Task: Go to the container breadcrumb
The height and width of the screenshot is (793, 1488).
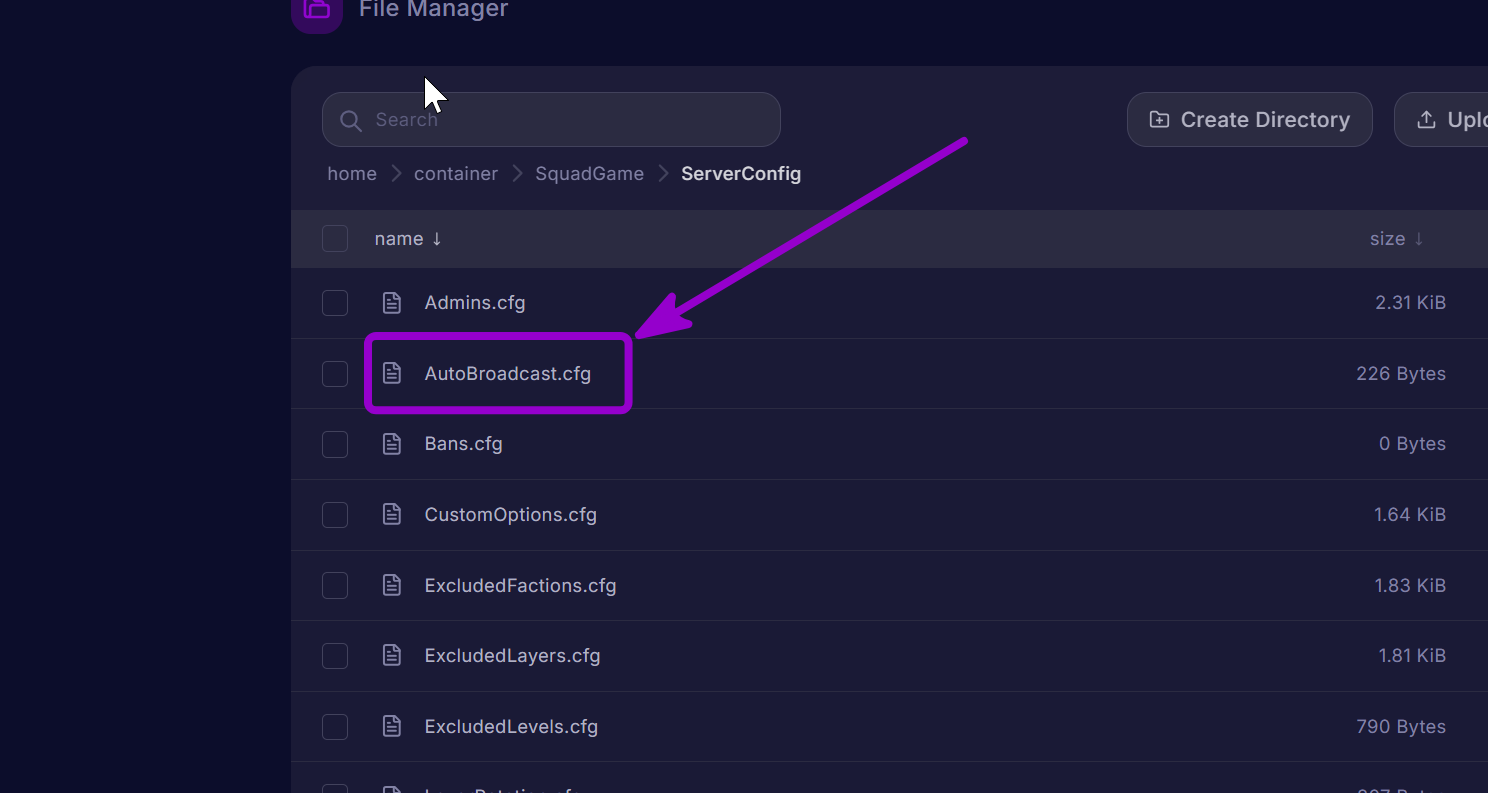Action: pyautogui.click(x=456, y=174)
